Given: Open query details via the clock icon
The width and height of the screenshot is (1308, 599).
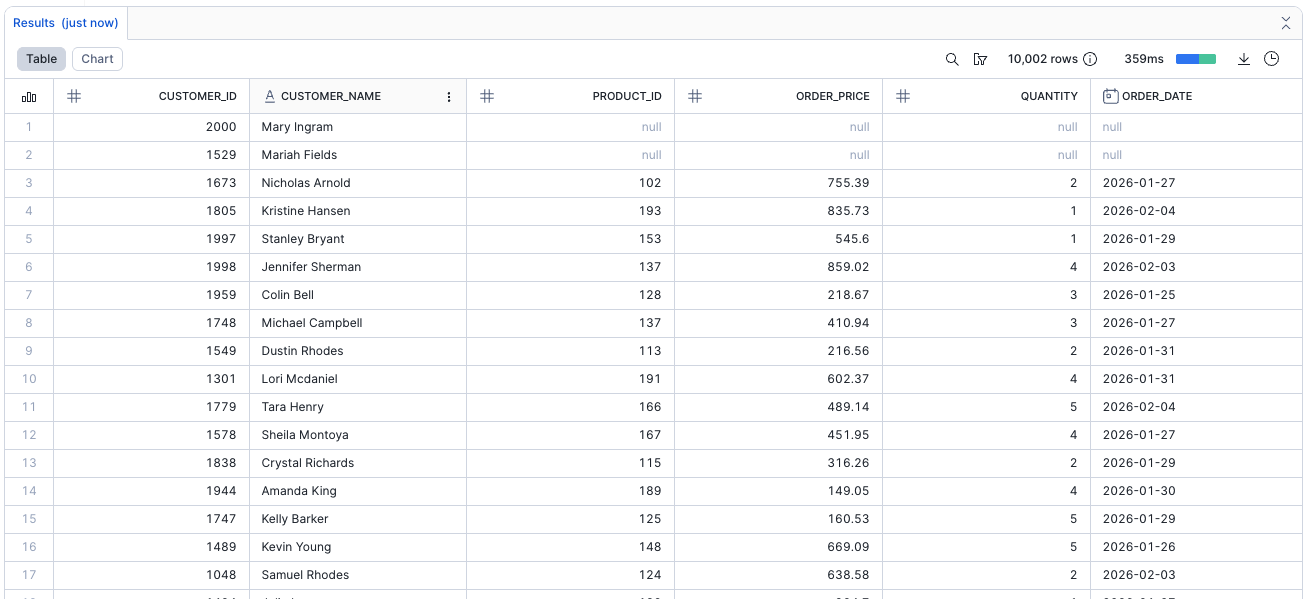Looking at the screenshot, I should click(x=1272, y=59).
